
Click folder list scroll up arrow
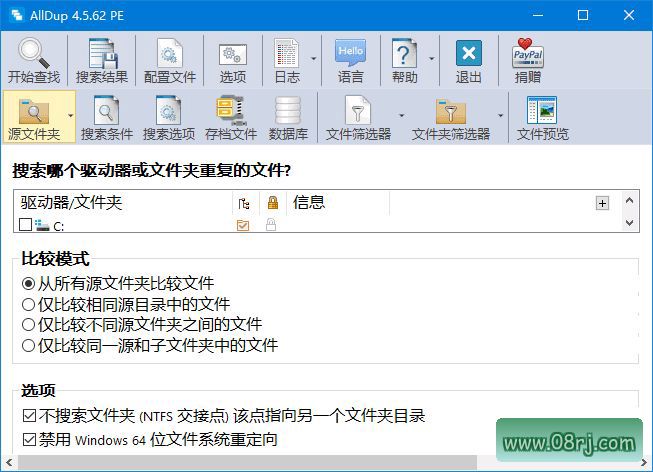630,201
